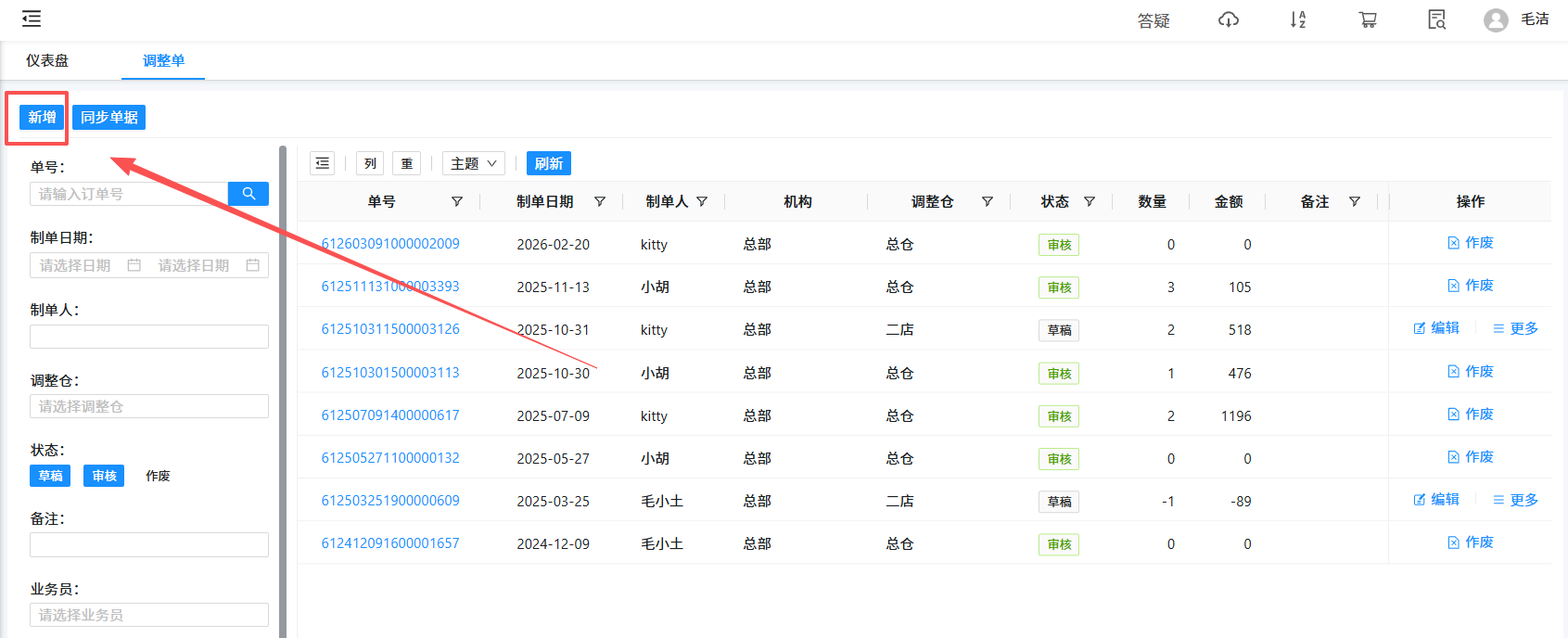Toggle the 作废 status filter
The image size is (1568, 638).
click(158, 476)
